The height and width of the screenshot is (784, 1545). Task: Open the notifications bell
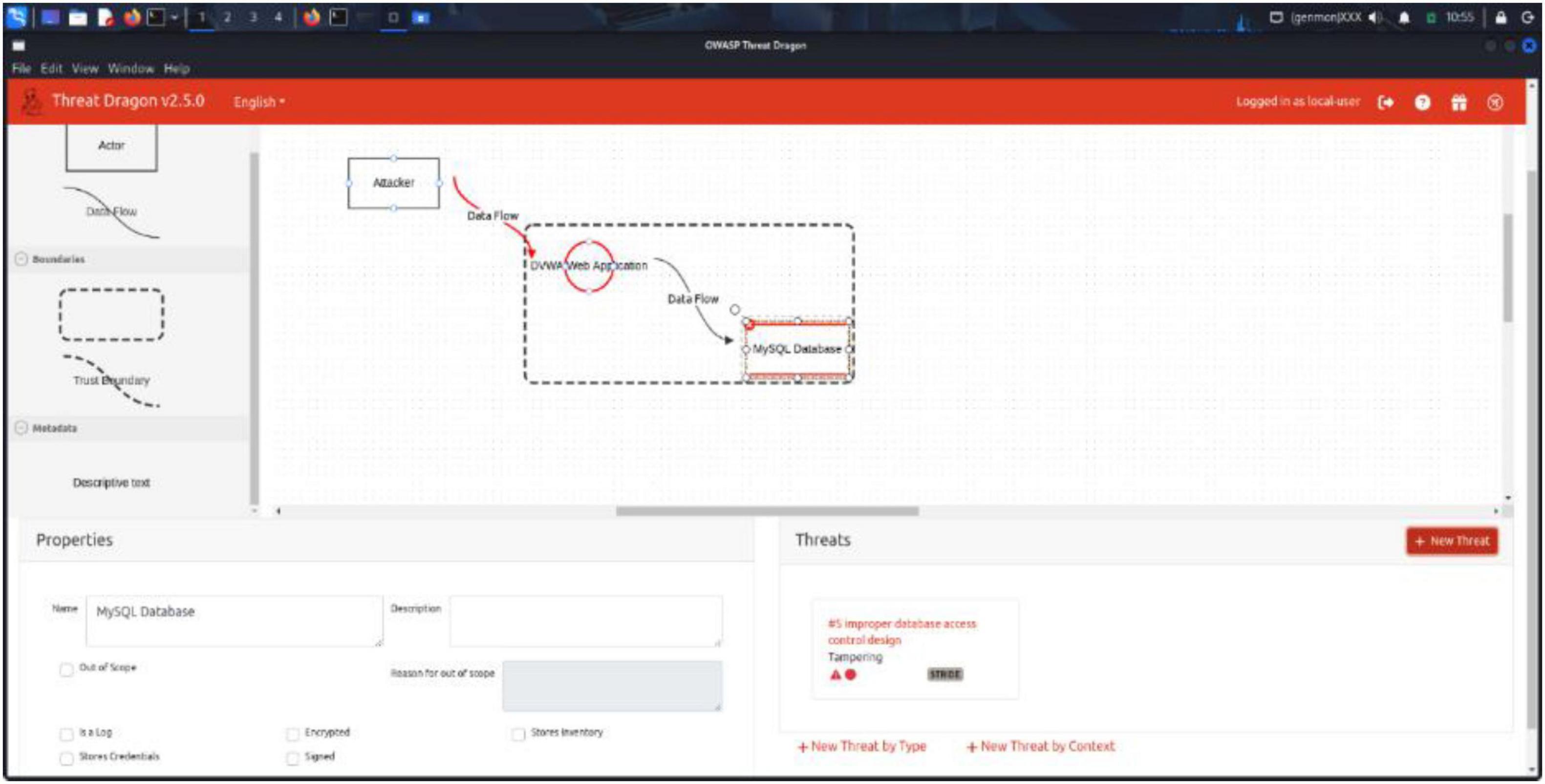tap(1404, 18)
